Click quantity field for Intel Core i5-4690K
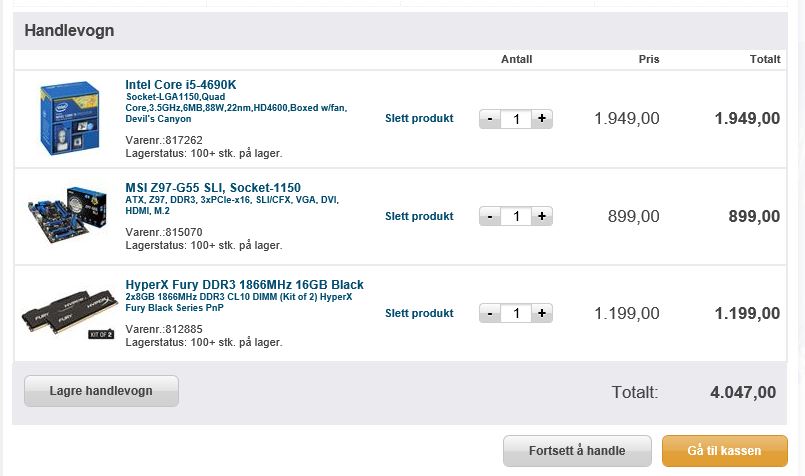Viewport: 805px width, 476px height. click(x=516, y=119)
